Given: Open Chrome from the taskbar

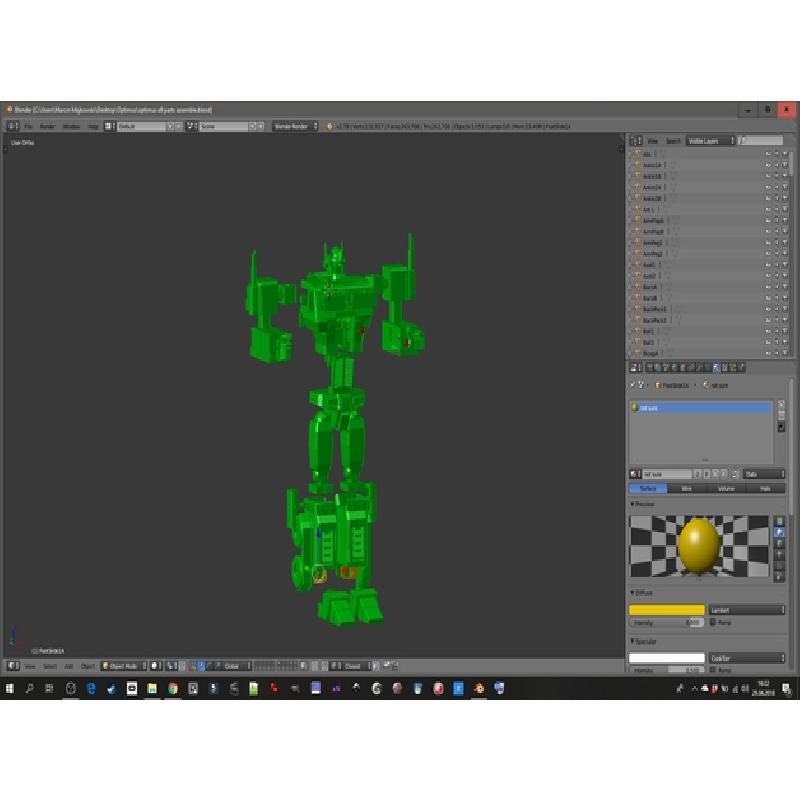Looking at the screenshot, I should pos(172,689).
